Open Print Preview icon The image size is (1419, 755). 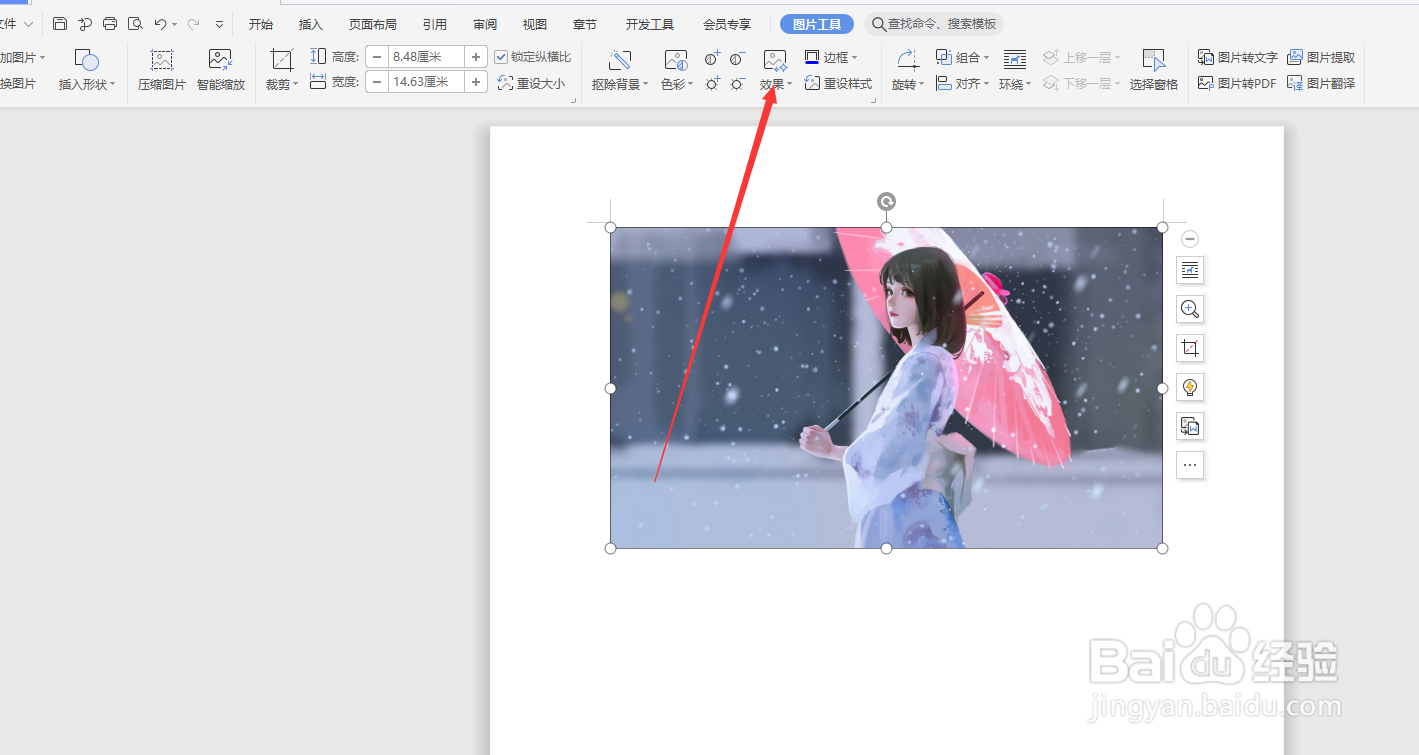(135, 24)
